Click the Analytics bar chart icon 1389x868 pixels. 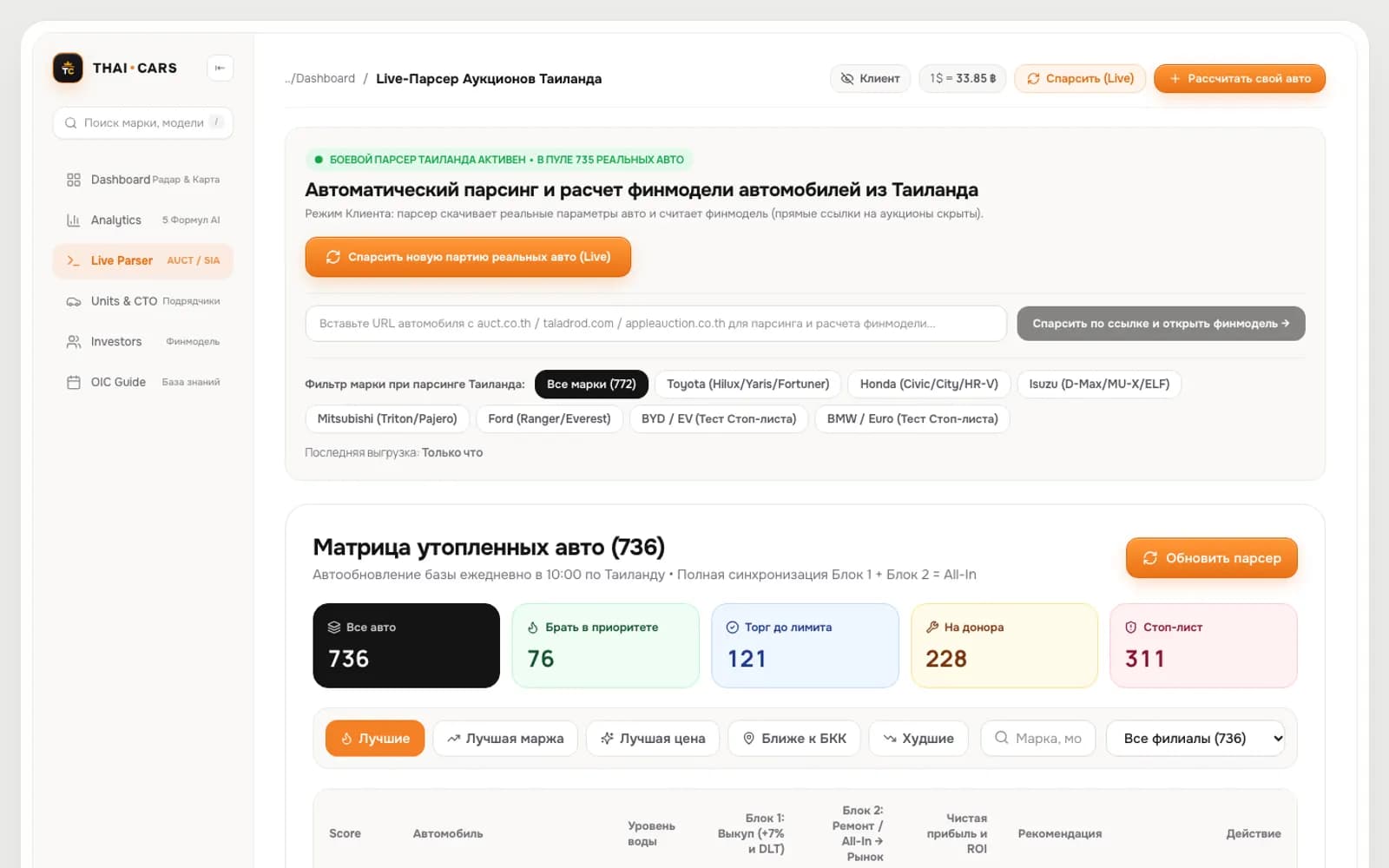click(x=74, y=220)
